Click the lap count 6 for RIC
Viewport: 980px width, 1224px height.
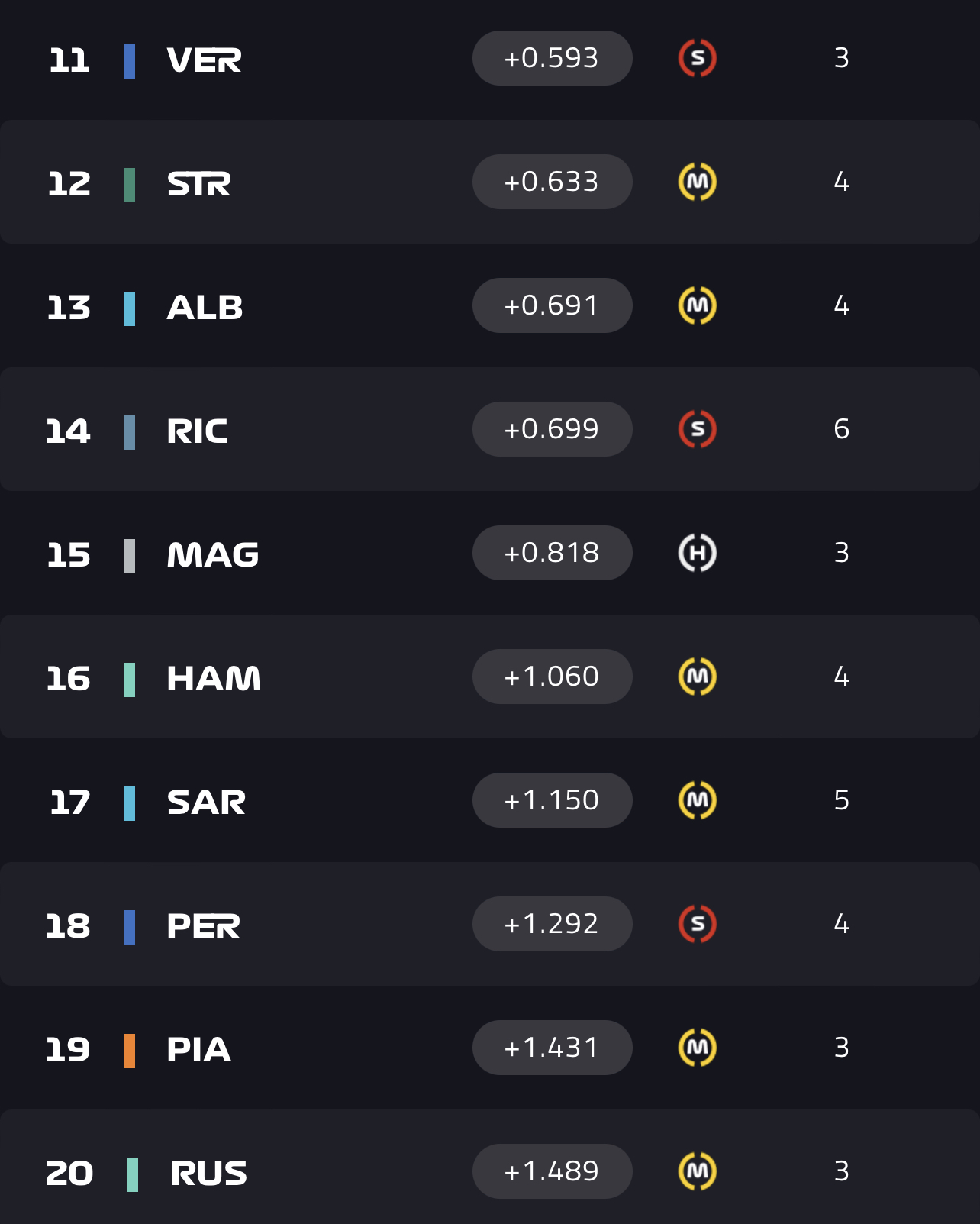pyautogui.click(x=841, y=429)
